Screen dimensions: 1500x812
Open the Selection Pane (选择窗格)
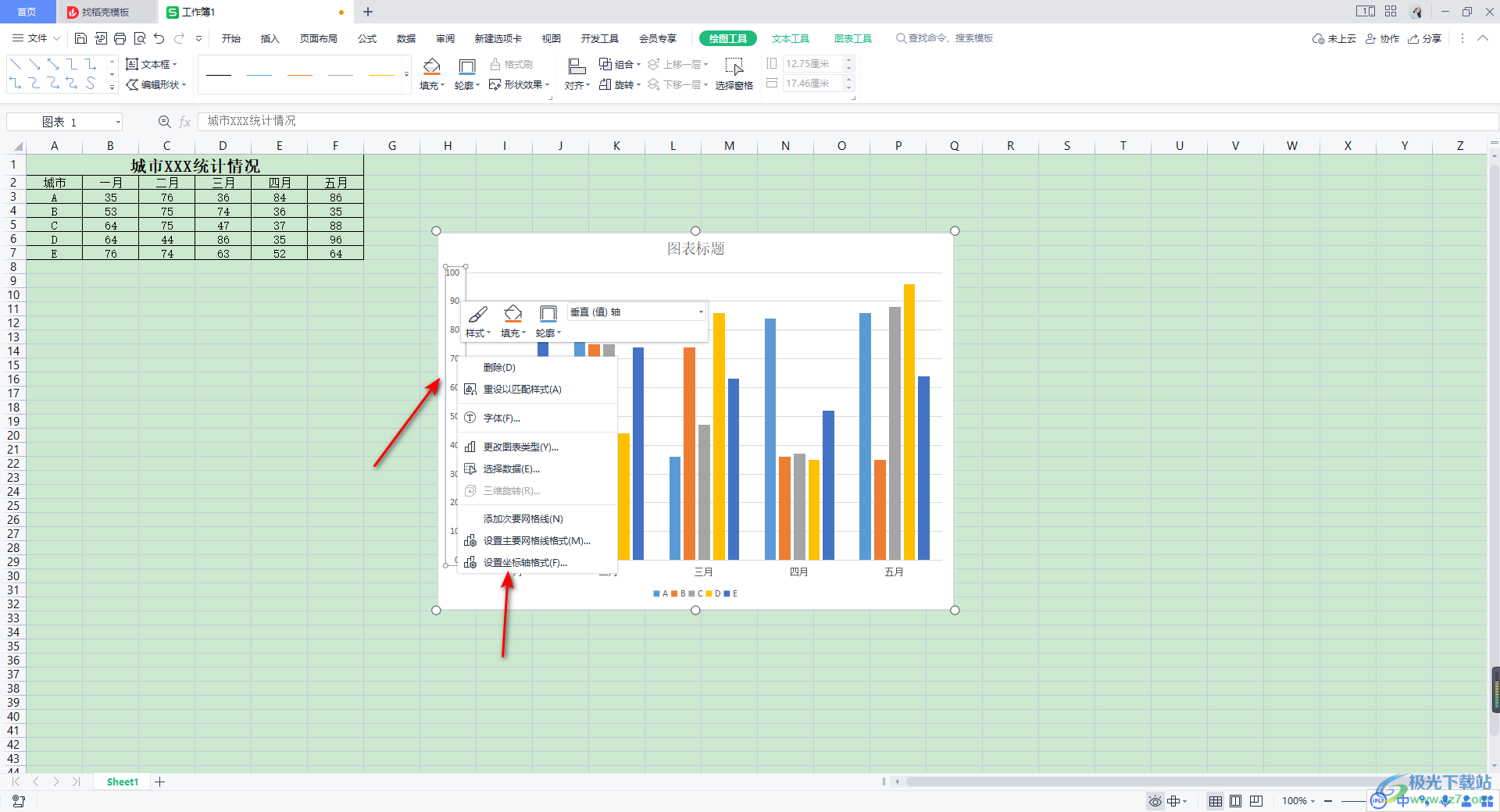tap(734, 74)
